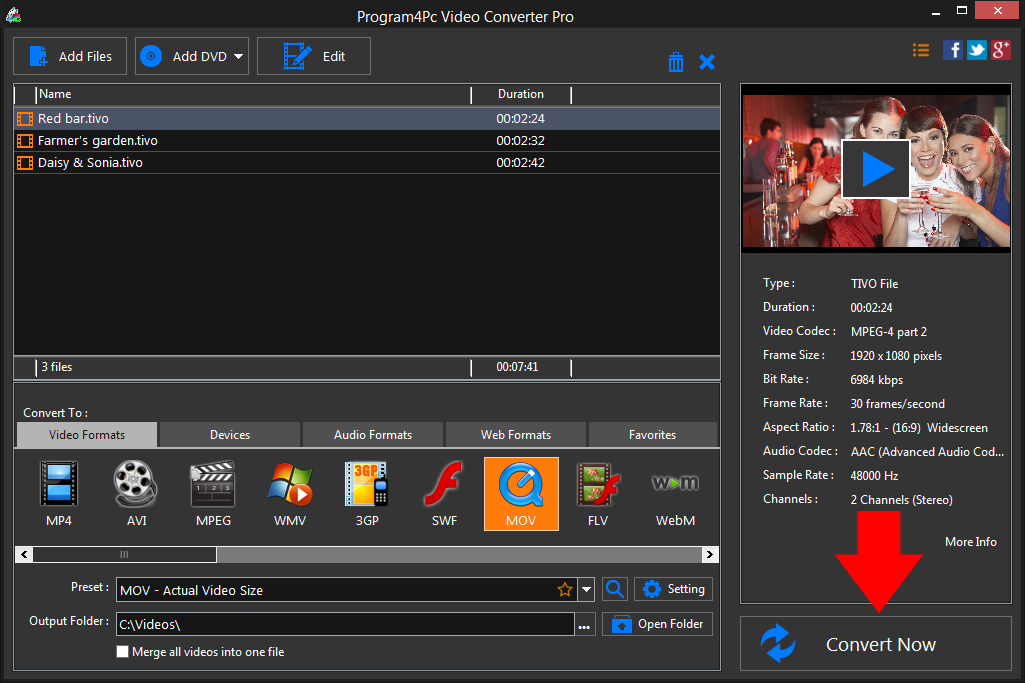Click the blue X clear-list icon
The height and width of the screenshot is (683, 1025).
tap(707, 62)
